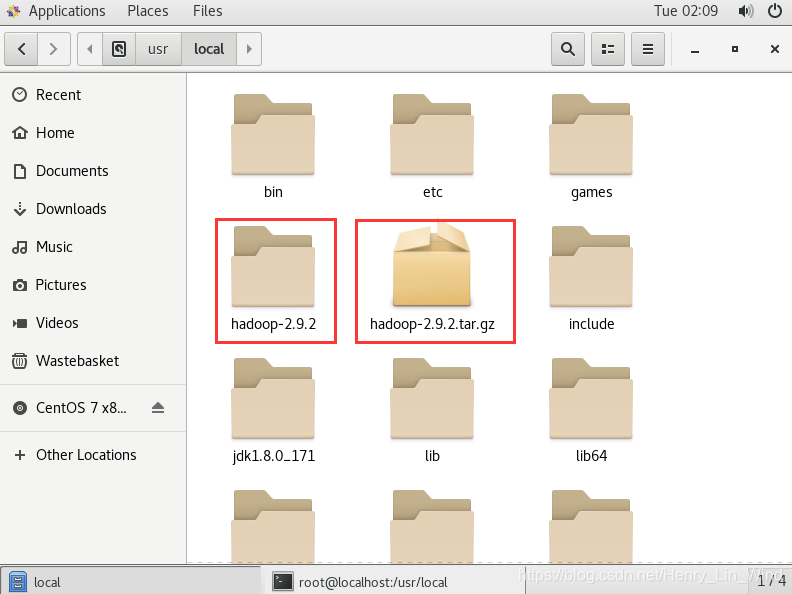Maximize the Files window
792x594 pixels.
tap(735, 50)
